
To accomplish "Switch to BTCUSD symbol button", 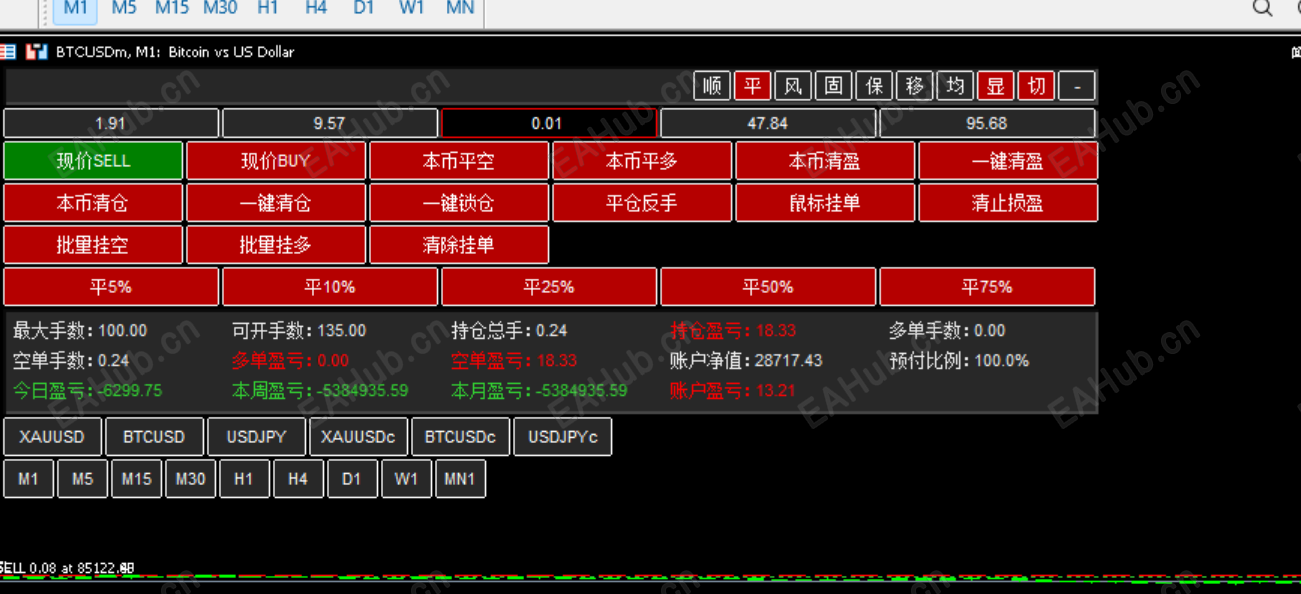I will pyautogui.click(x=155, y=437).
